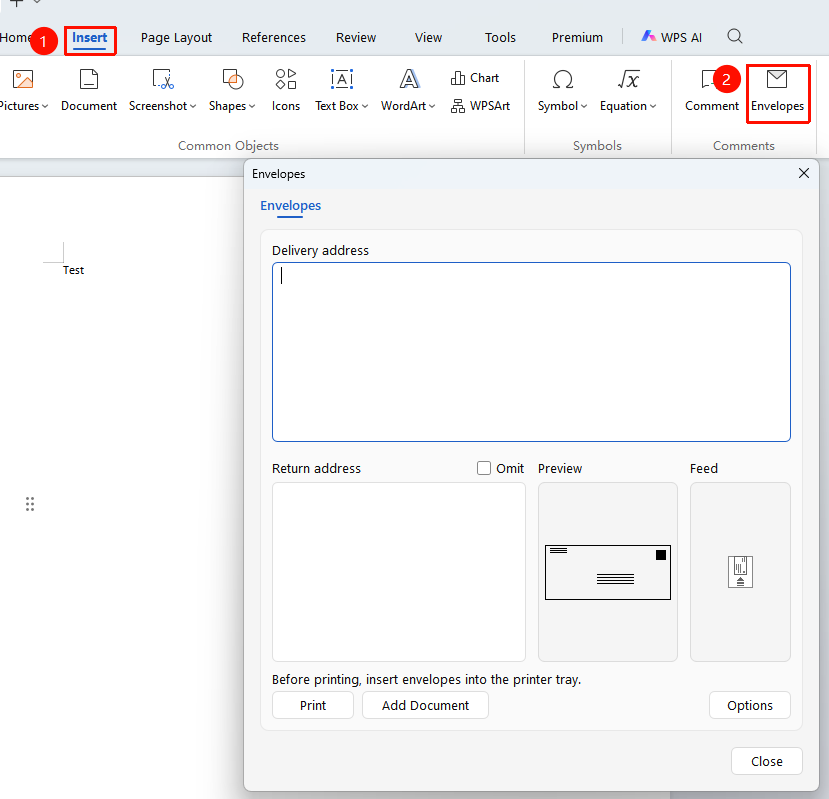Close the Envelopes dialog with the X
829x799 pixels.
[804, 173]
